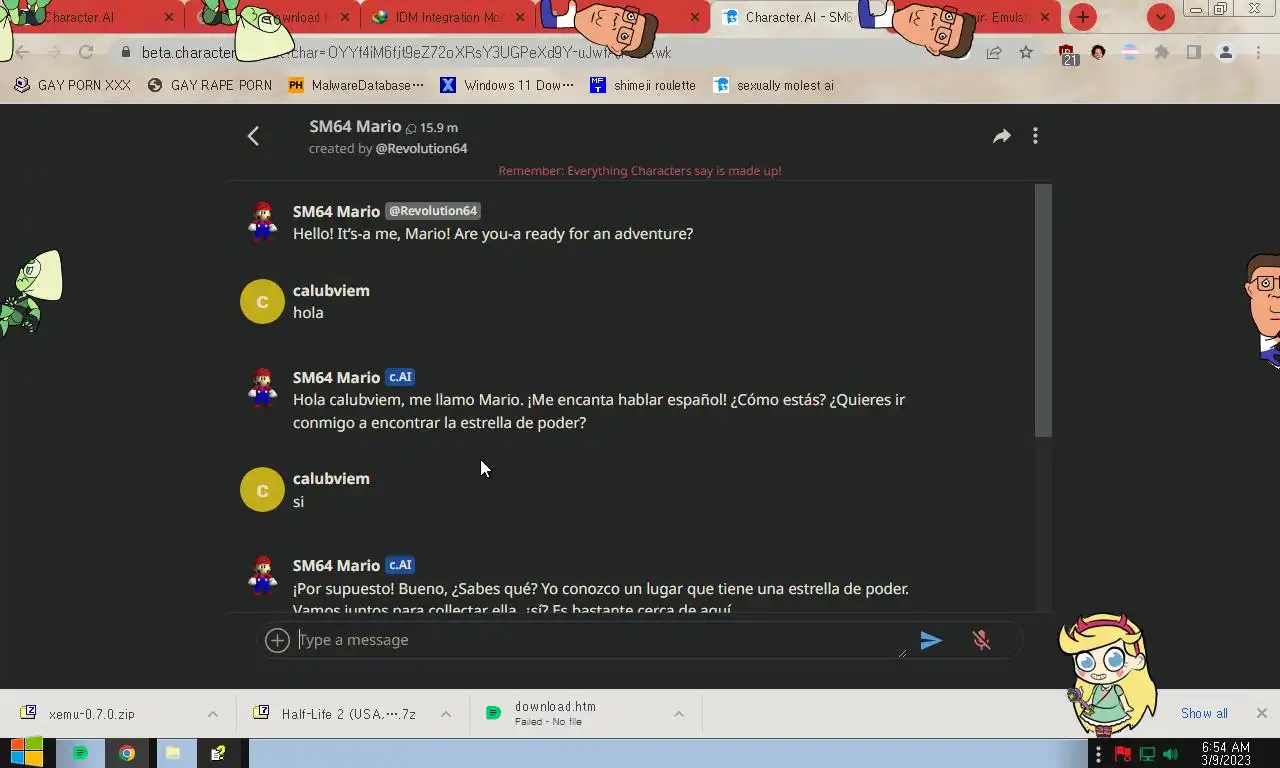Open the green Spotify-like taskbar app

(81, 753)
